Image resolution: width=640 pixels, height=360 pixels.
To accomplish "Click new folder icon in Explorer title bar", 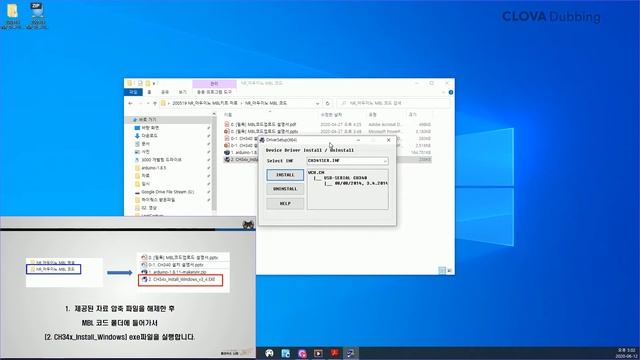I will tap(148, 83).
